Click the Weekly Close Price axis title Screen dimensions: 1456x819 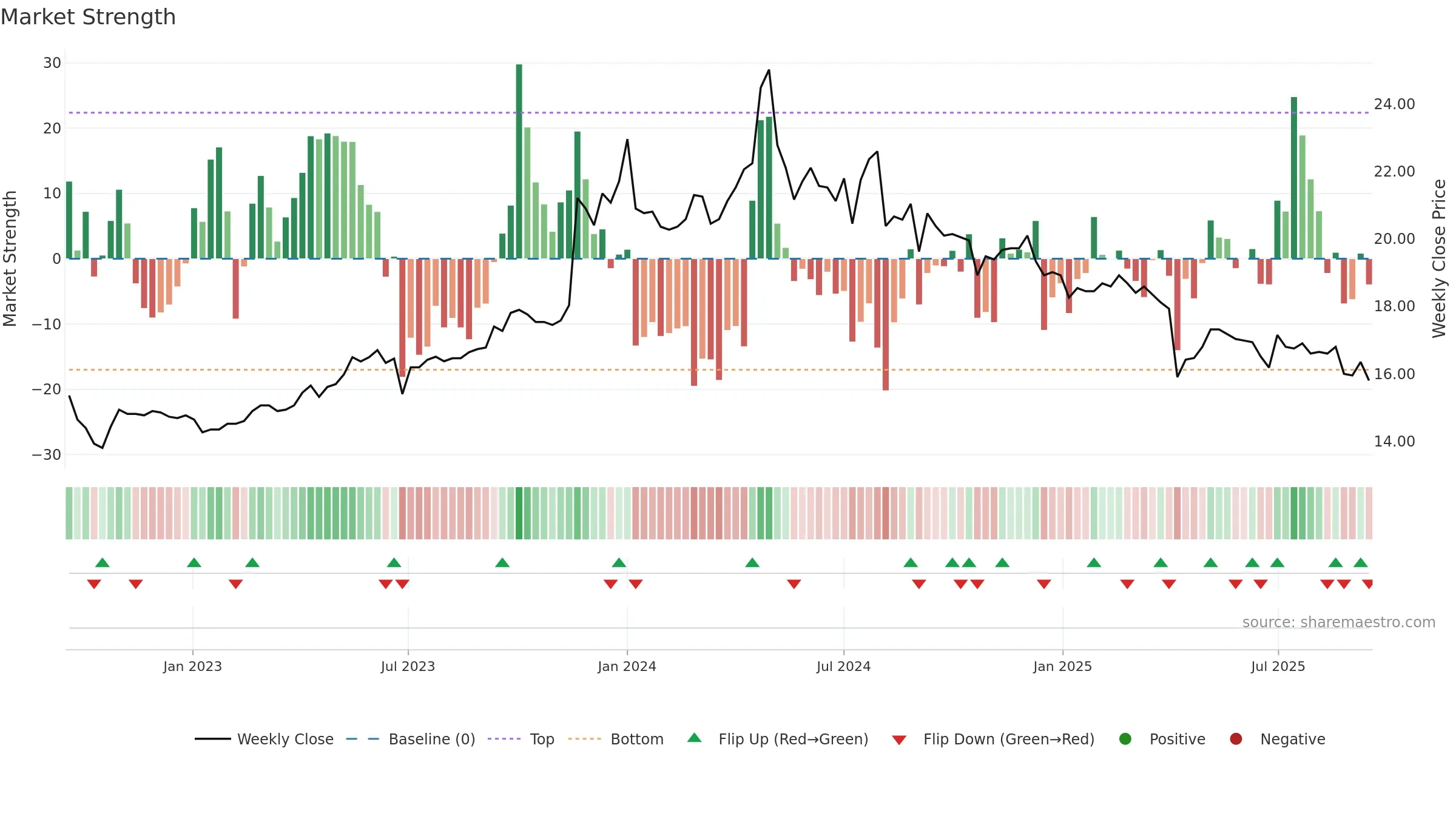1438,258
